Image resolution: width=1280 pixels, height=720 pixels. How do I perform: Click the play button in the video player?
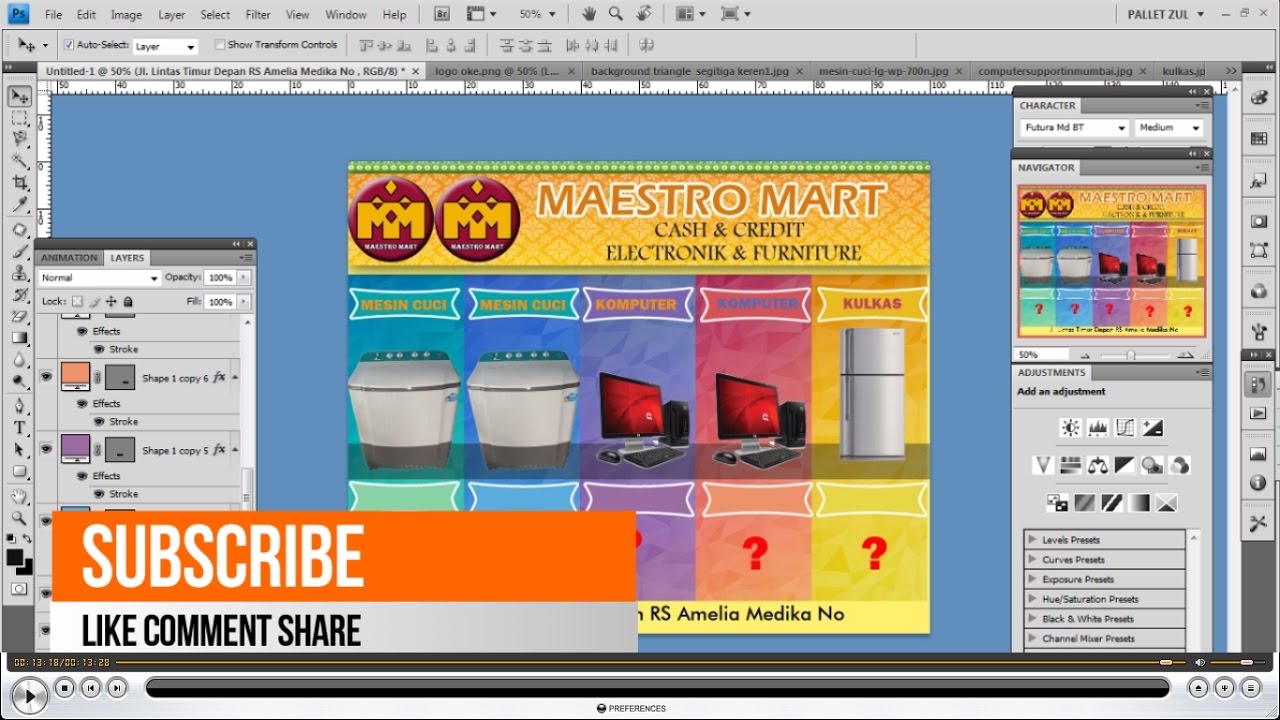(x=29, y=695)
